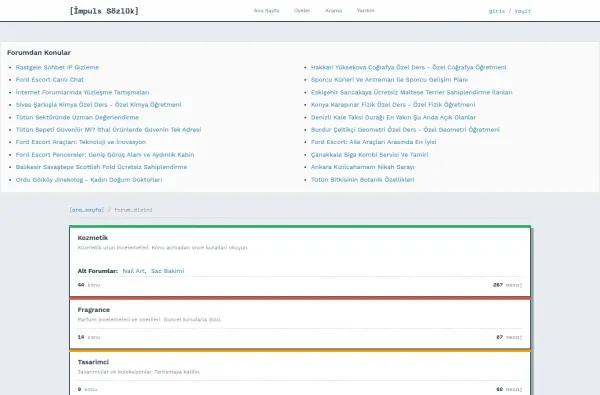This screenshot has height=395, width=600.
Task: Open the Arama menu item
Action: pyautogui.click(x=333, y=11)
